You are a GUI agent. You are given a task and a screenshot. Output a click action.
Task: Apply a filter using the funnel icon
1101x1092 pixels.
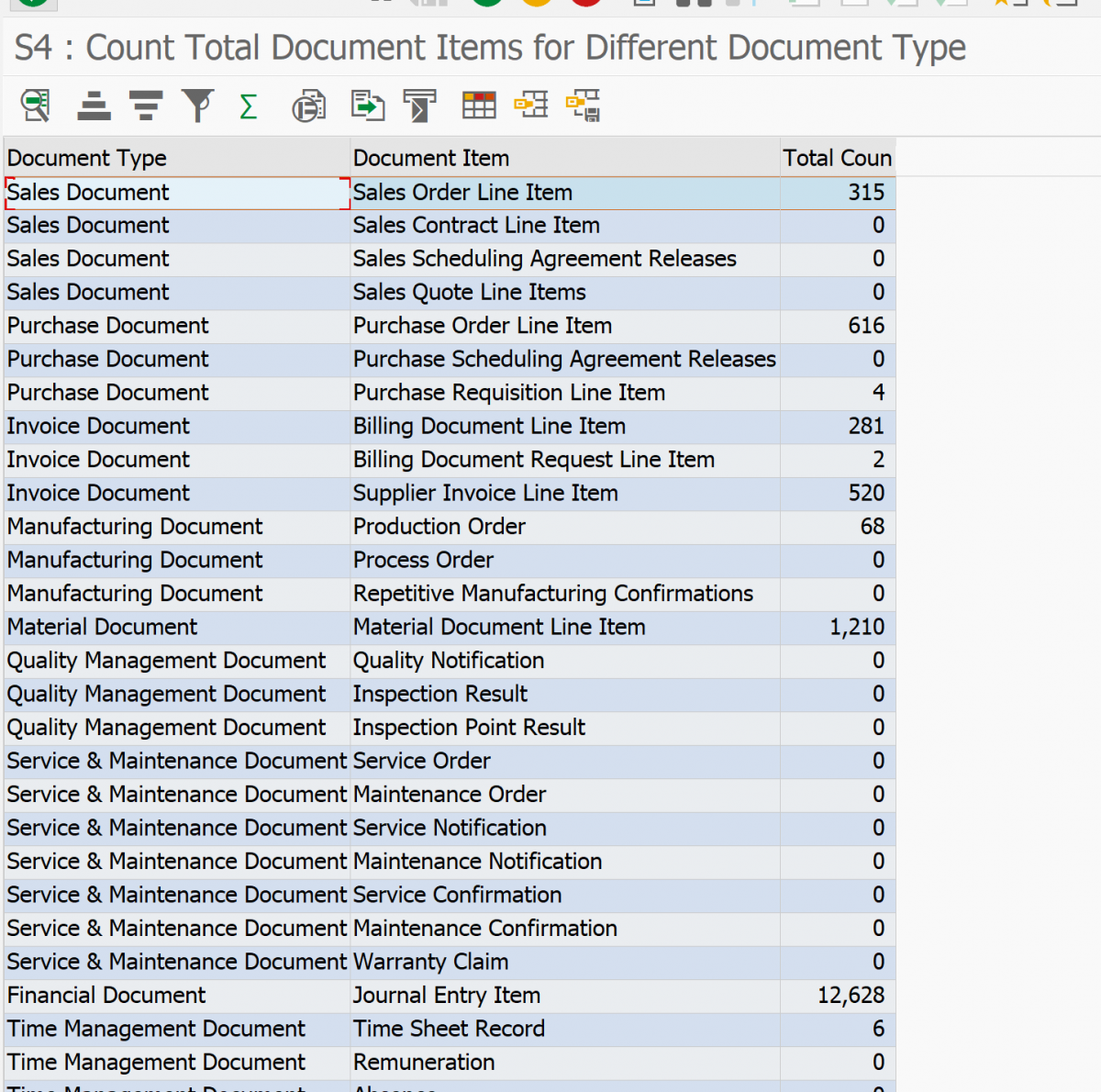pos(197,105)
